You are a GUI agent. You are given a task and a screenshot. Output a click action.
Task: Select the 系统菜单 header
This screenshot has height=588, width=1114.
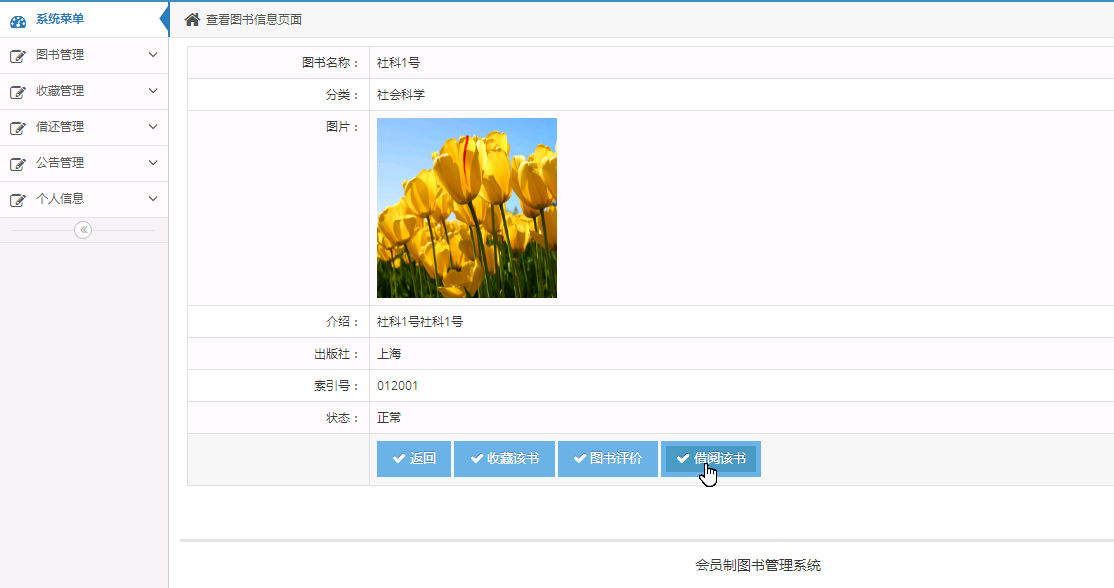[84, 19]
